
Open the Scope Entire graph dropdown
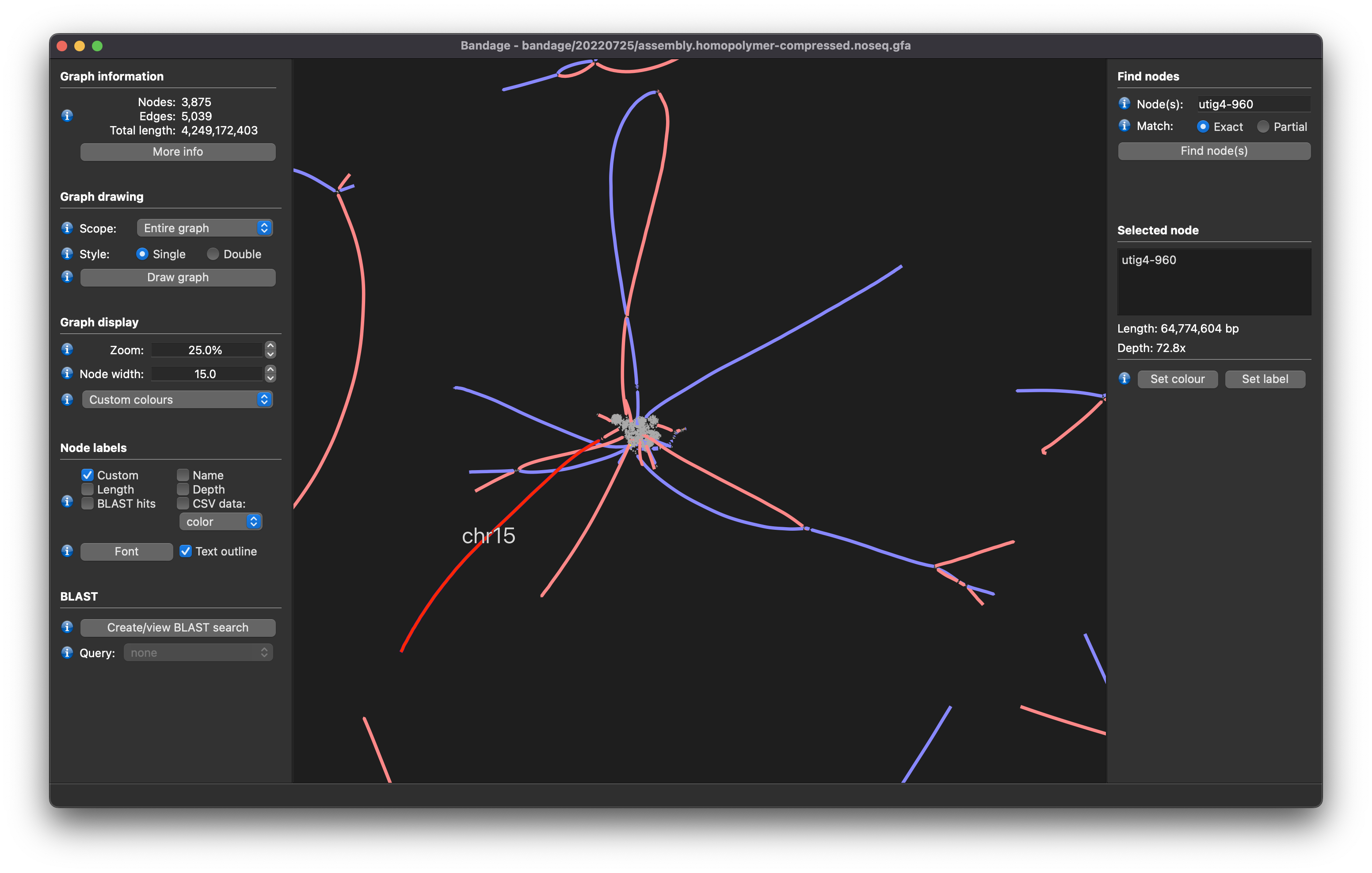click(x=205, y=228)
